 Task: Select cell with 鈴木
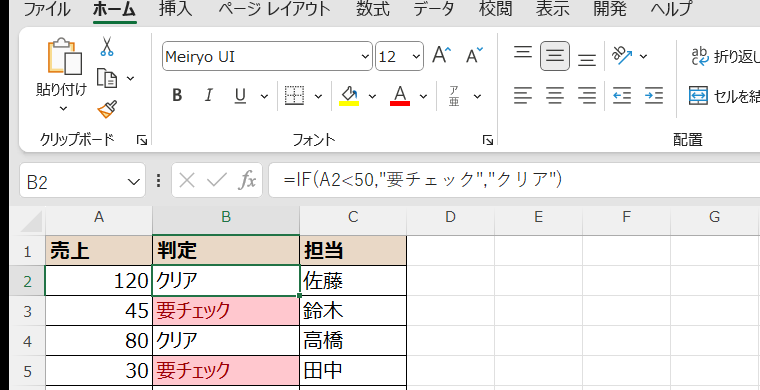coord(353,311)
